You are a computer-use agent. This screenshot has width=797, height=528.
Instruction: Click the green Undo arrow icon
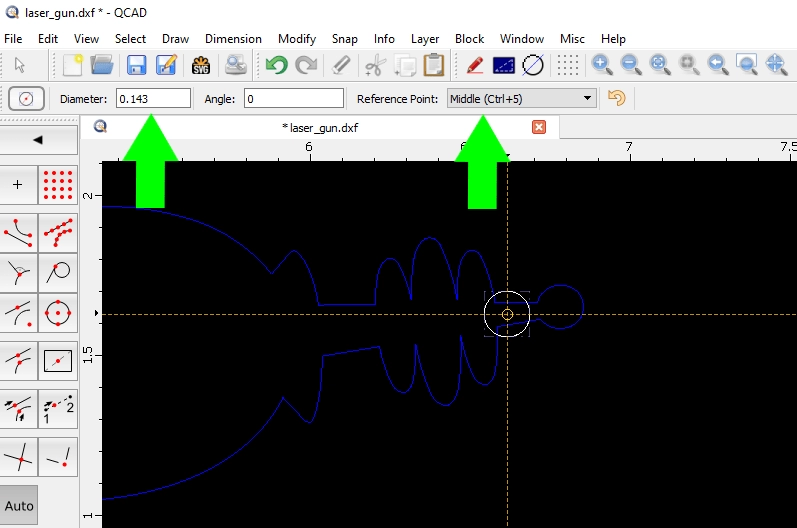(277, 65)
